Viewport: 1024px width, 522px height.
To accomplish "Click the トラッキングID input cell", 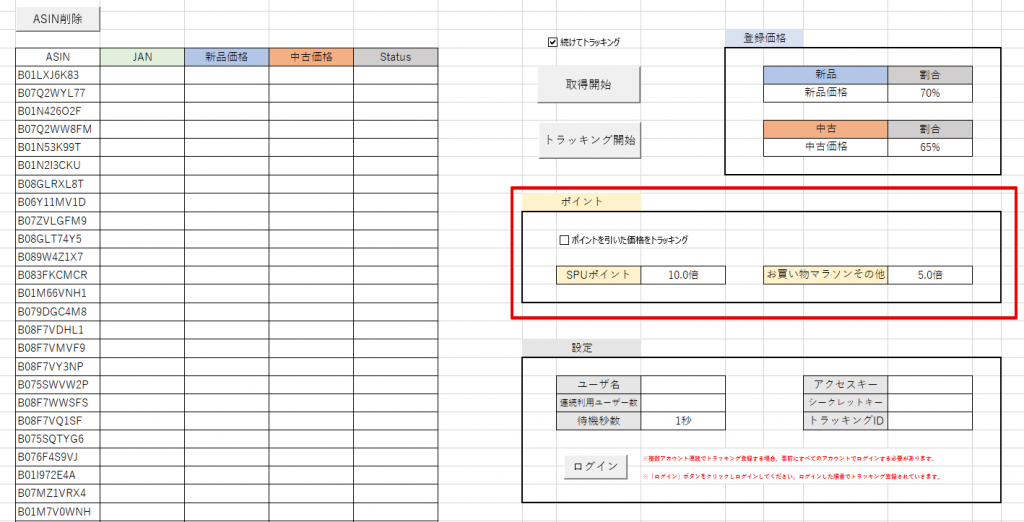I will [929, 421].
